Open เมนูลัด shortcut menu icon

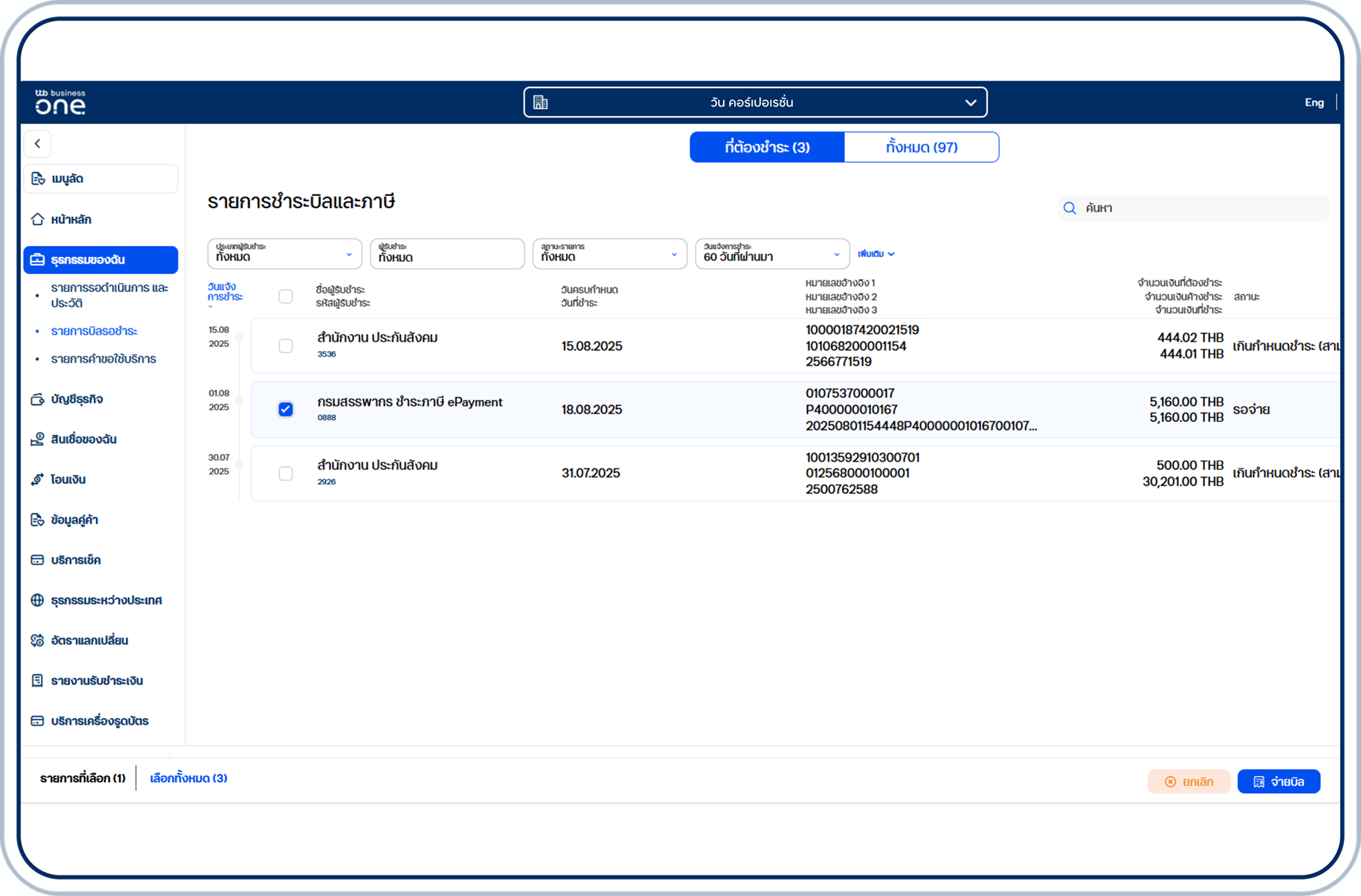[x=38, y=179]
